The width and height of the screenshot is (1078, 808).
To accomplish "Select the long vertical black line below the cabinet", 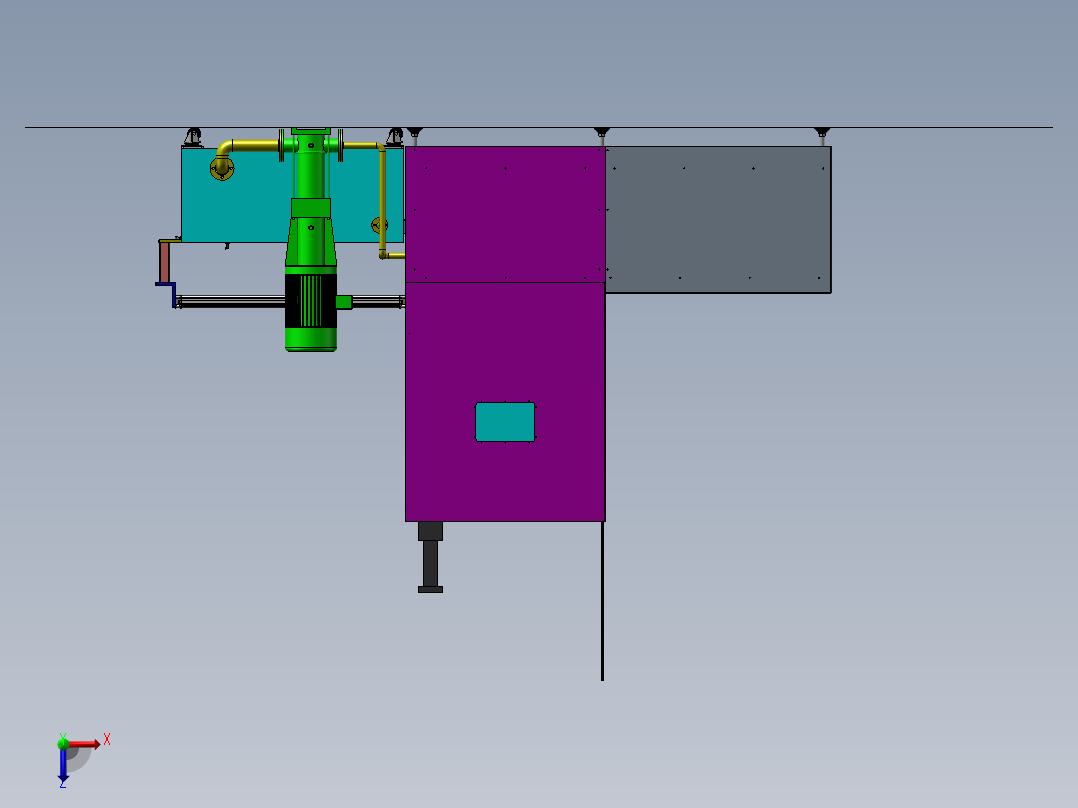I will [602, 601].
